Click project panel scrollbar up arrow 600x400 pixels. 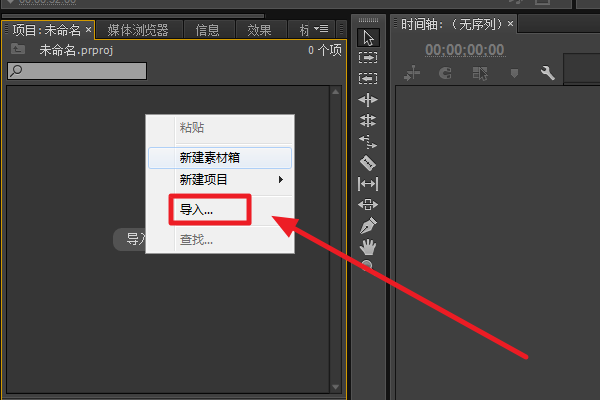(336, 91)
